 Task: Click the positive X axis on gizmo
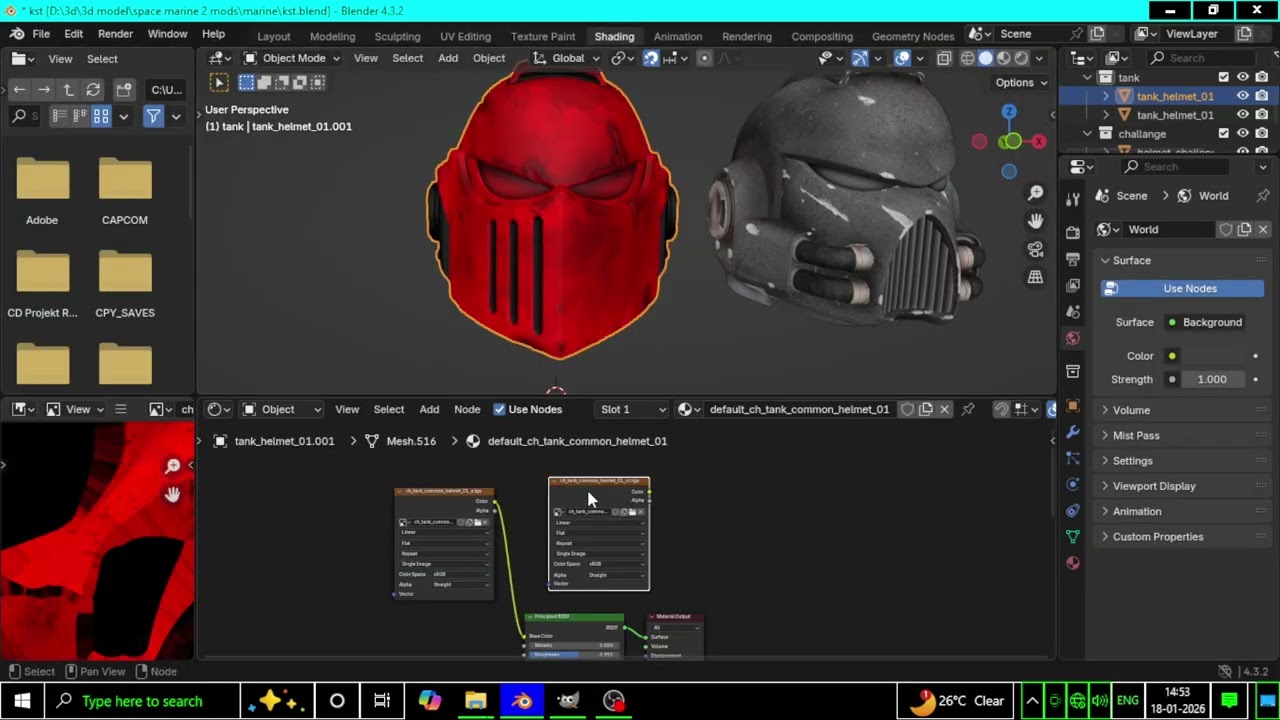pyautogui.click(x=1038, y=142)
